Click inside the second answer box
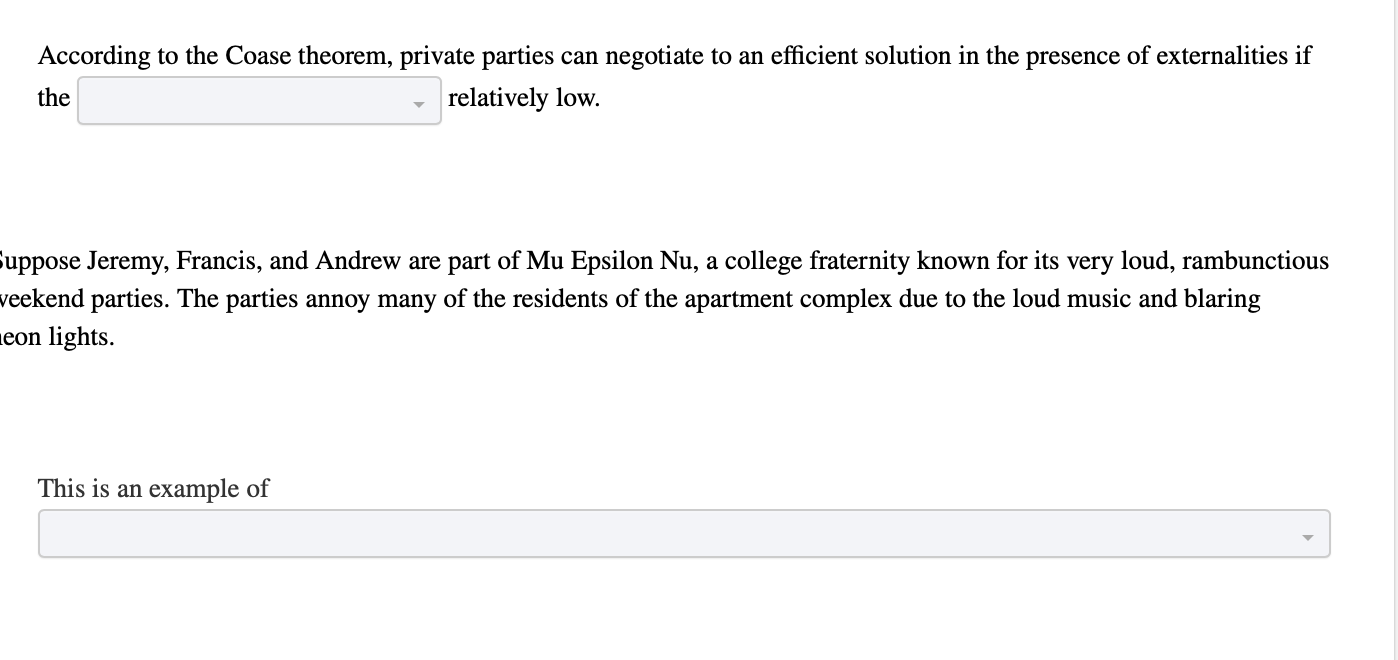1398x660 pixels. (x=600, y=533)
